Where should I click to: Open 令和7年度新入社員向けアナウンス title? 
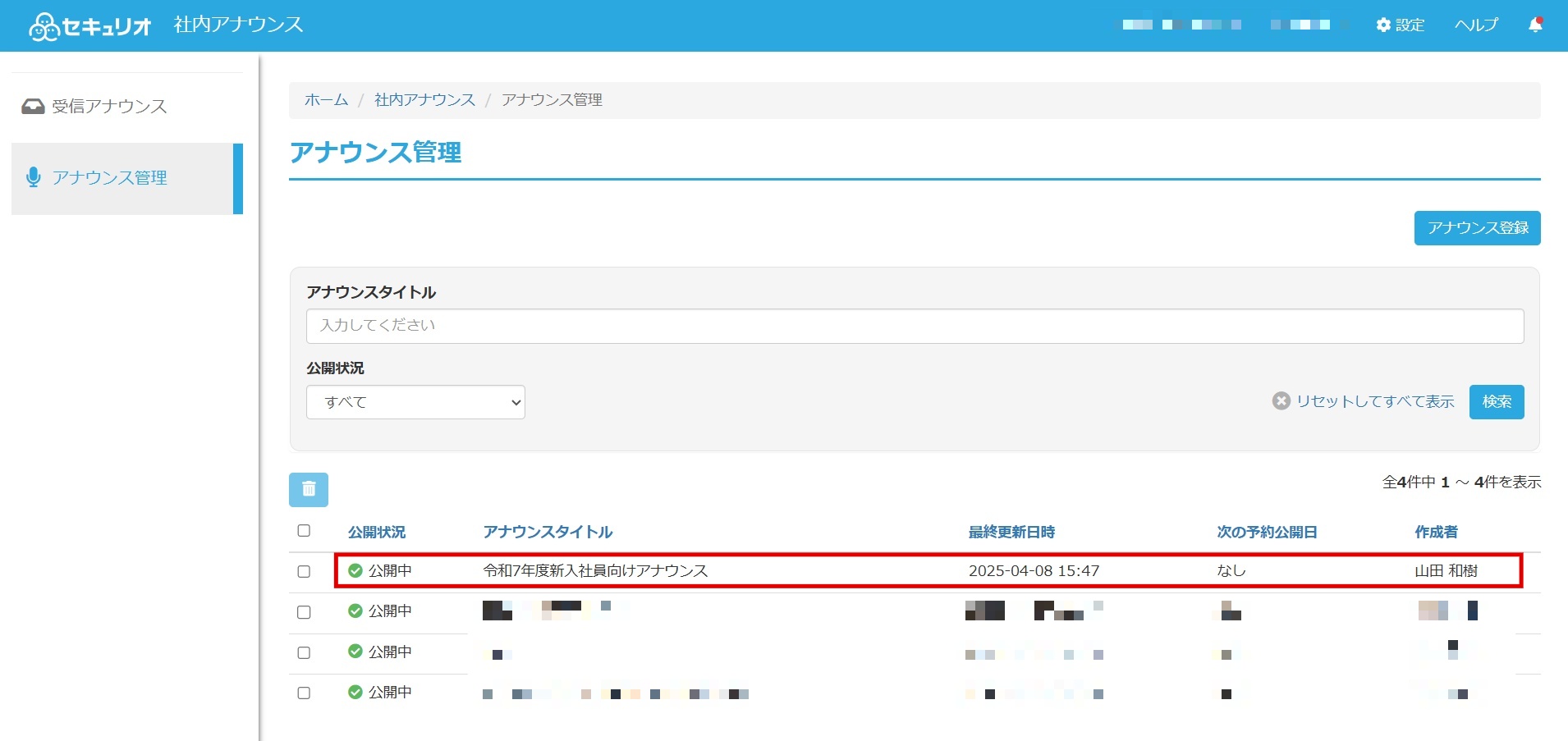coord(595,570)
